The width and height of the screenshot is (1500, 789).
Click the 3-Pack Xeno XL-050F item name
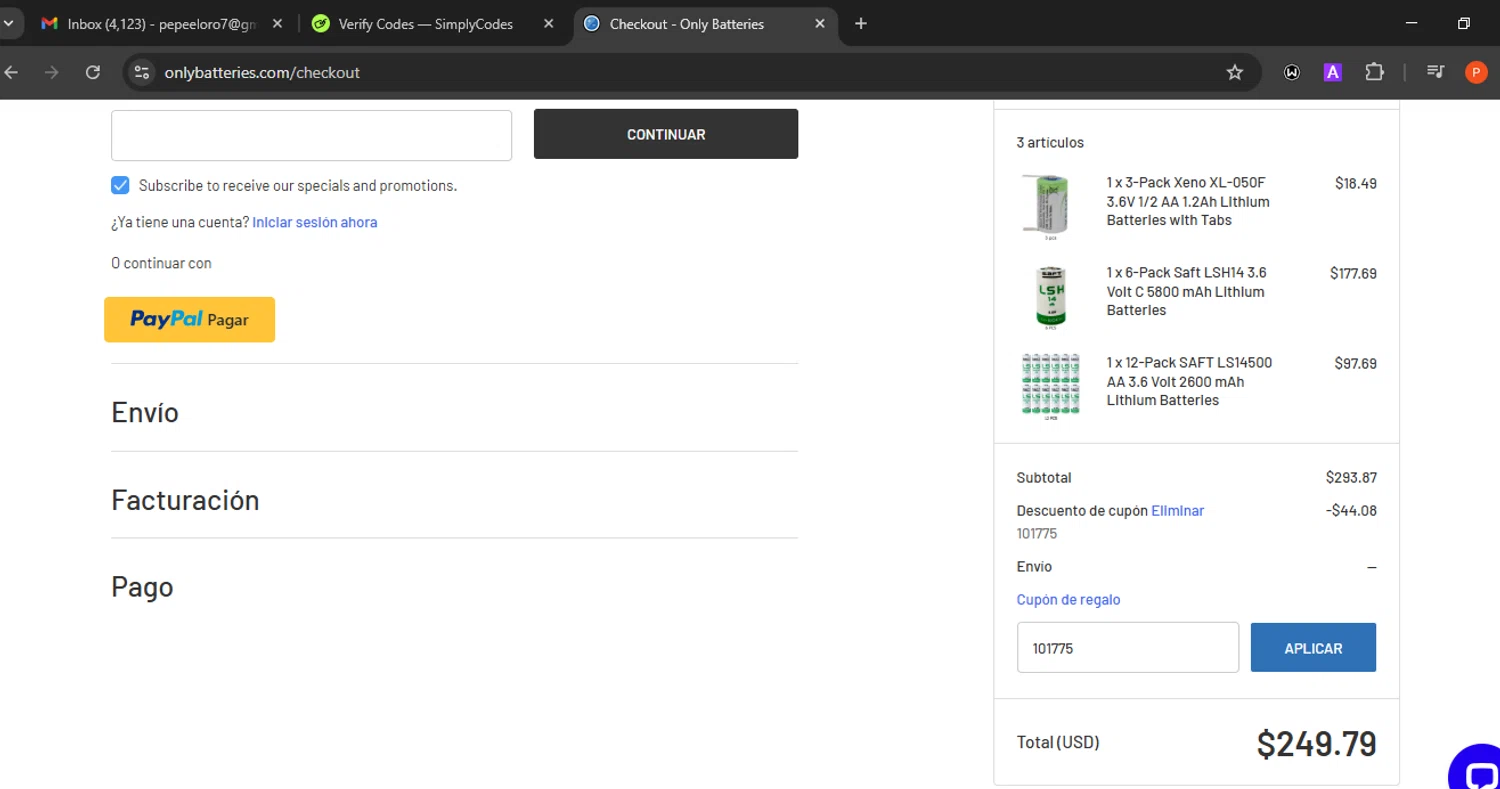pos(1188,201)
